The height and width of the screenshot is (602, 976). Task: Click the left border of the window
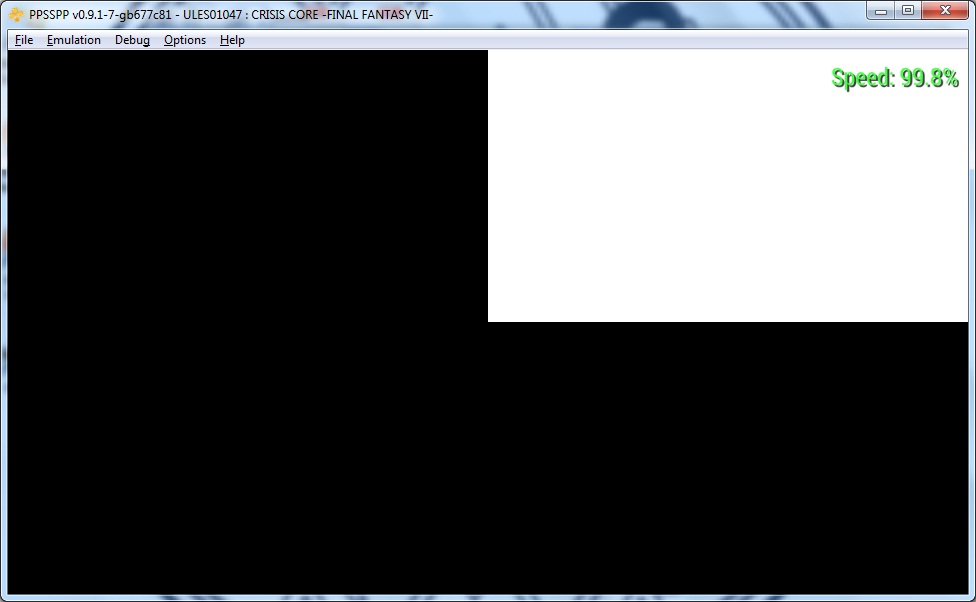(x=3, y=320)
